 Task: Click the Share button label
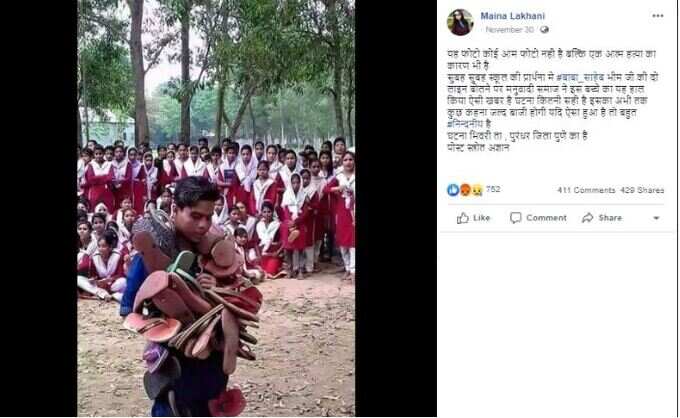coord(610,218)
